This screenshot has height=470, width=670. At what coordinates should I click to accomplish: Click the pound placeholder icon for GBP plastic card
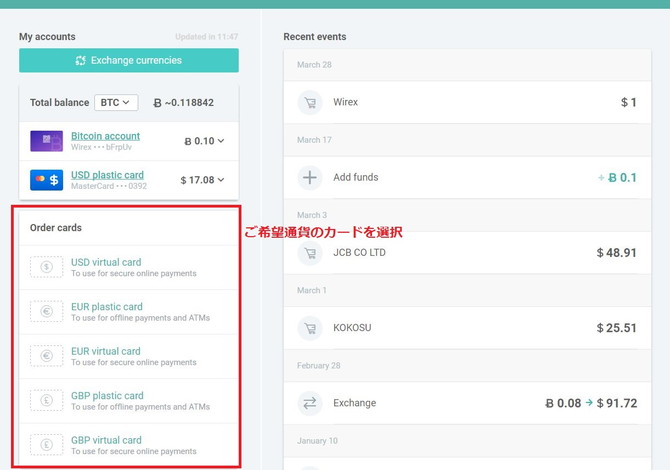coord(47,400)
